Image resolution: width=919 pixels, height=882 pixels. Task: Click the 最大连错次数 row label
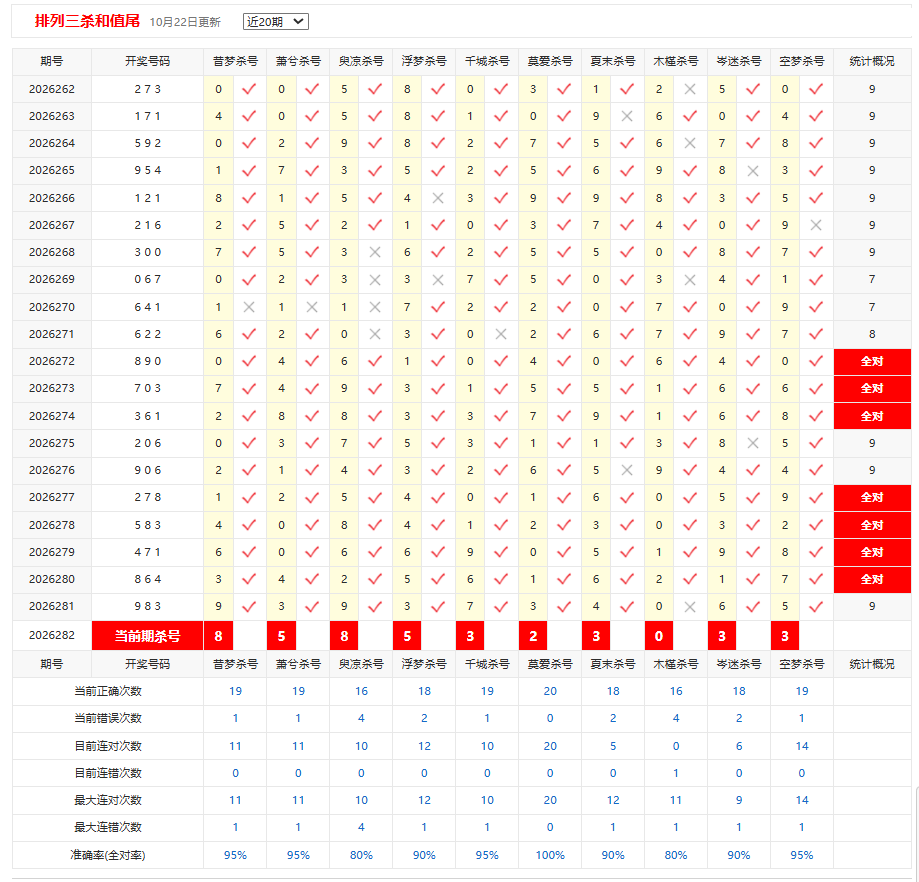108,827
